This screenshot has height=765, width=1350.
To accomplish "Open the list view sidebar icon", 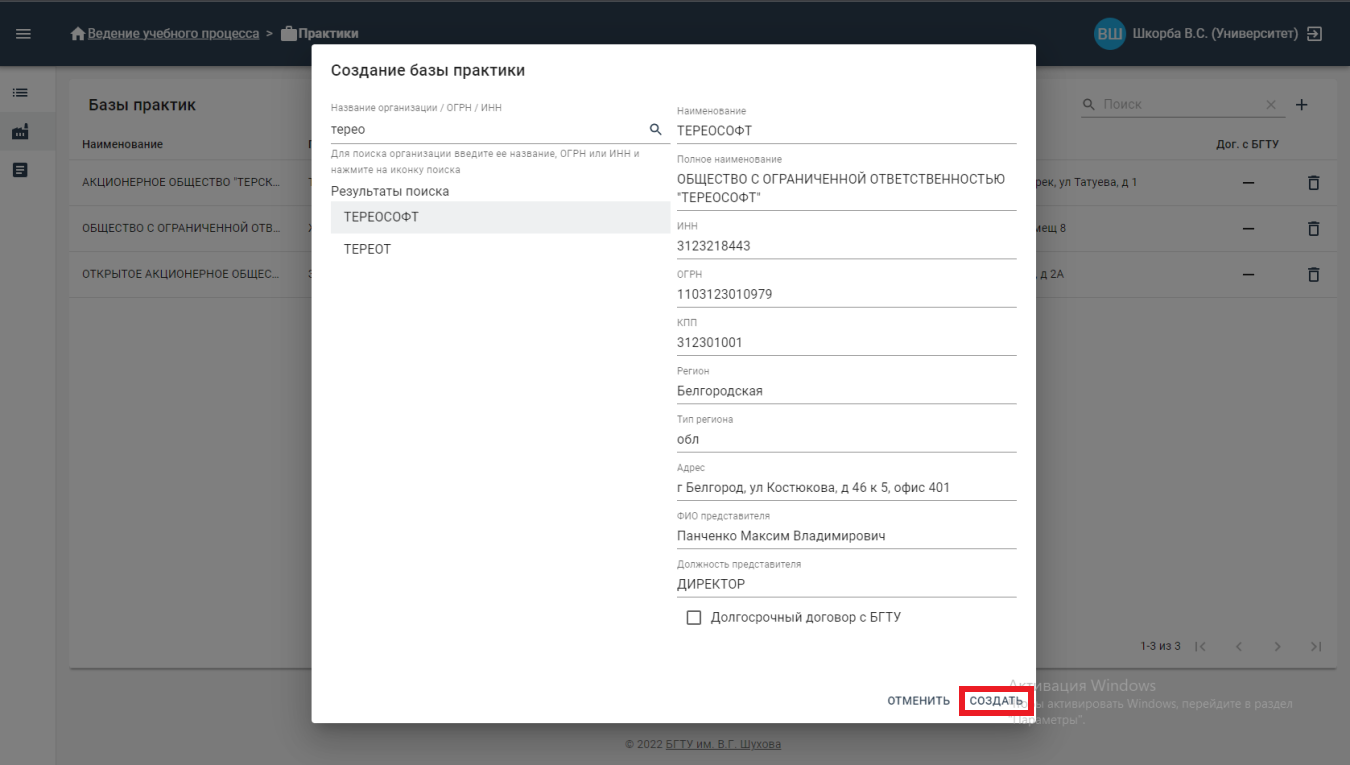I will [x=20, y=92].
